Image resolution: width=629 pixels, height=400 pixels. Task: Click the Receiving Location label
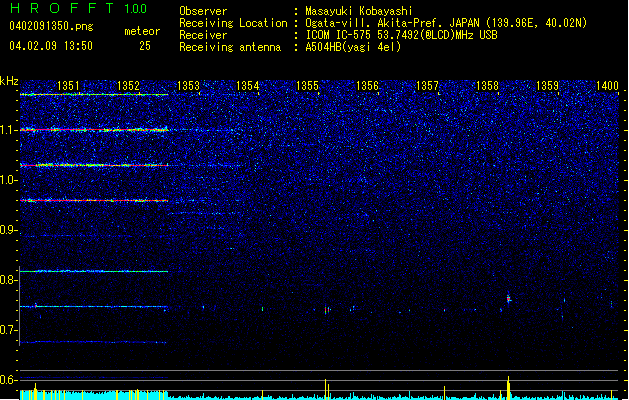coord(233,23)
